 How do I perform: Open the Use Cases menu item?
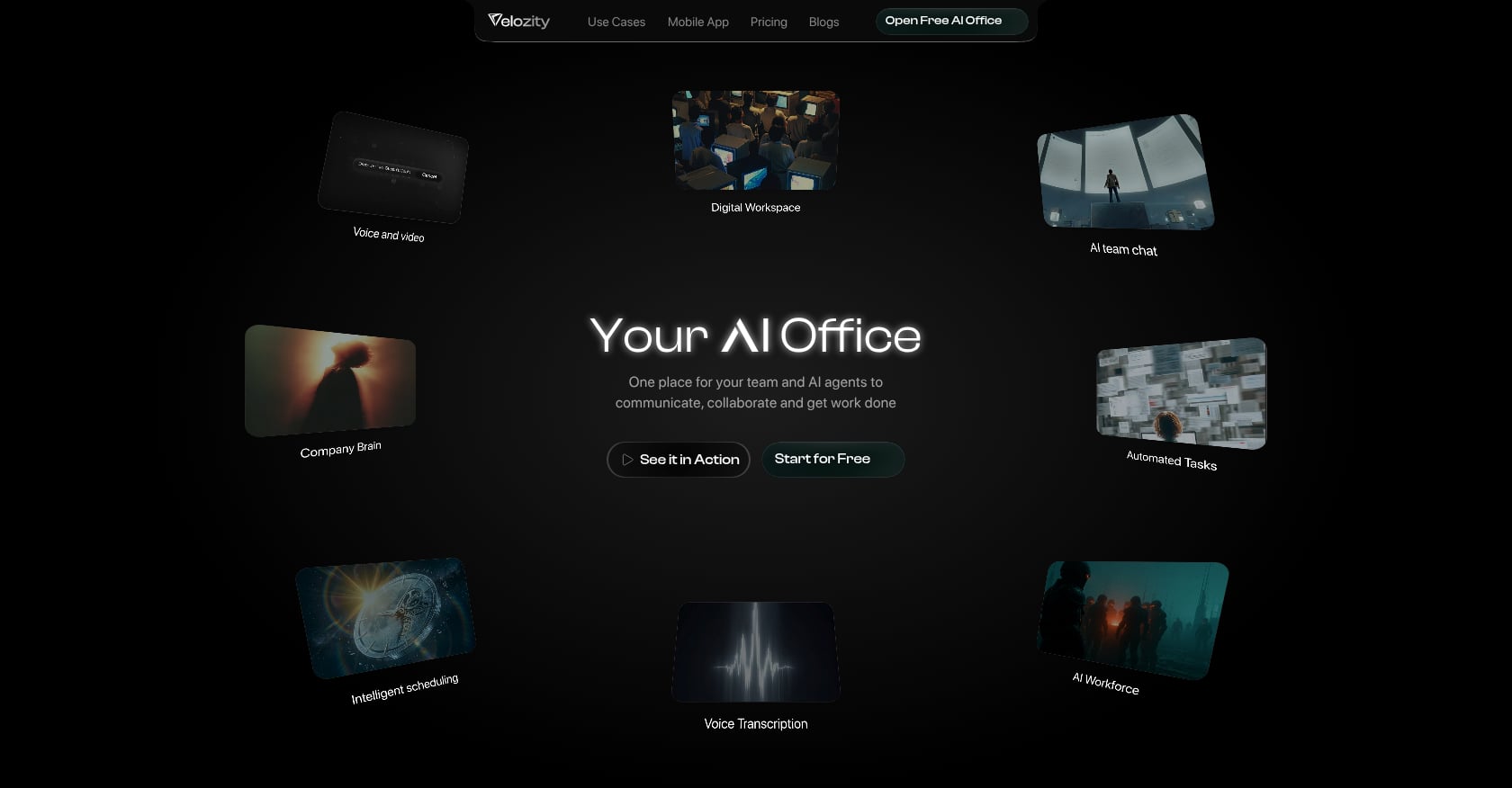[x=616, y=22]
